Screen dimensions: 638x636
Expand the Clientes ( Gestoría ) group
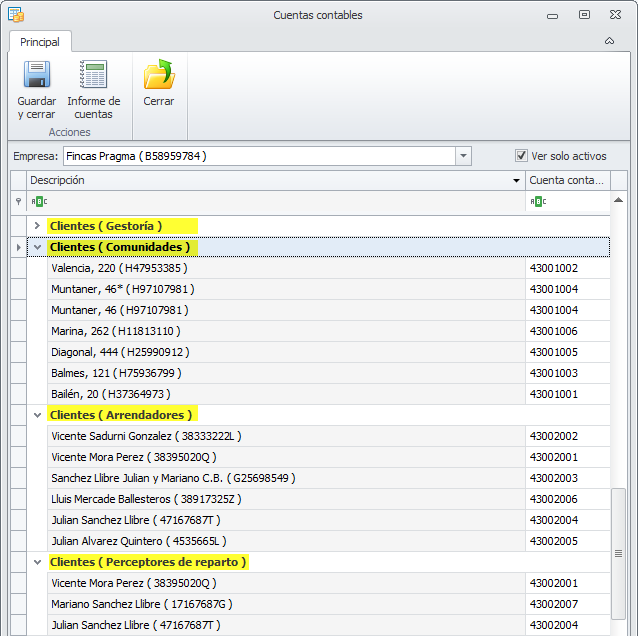(38, 226)
